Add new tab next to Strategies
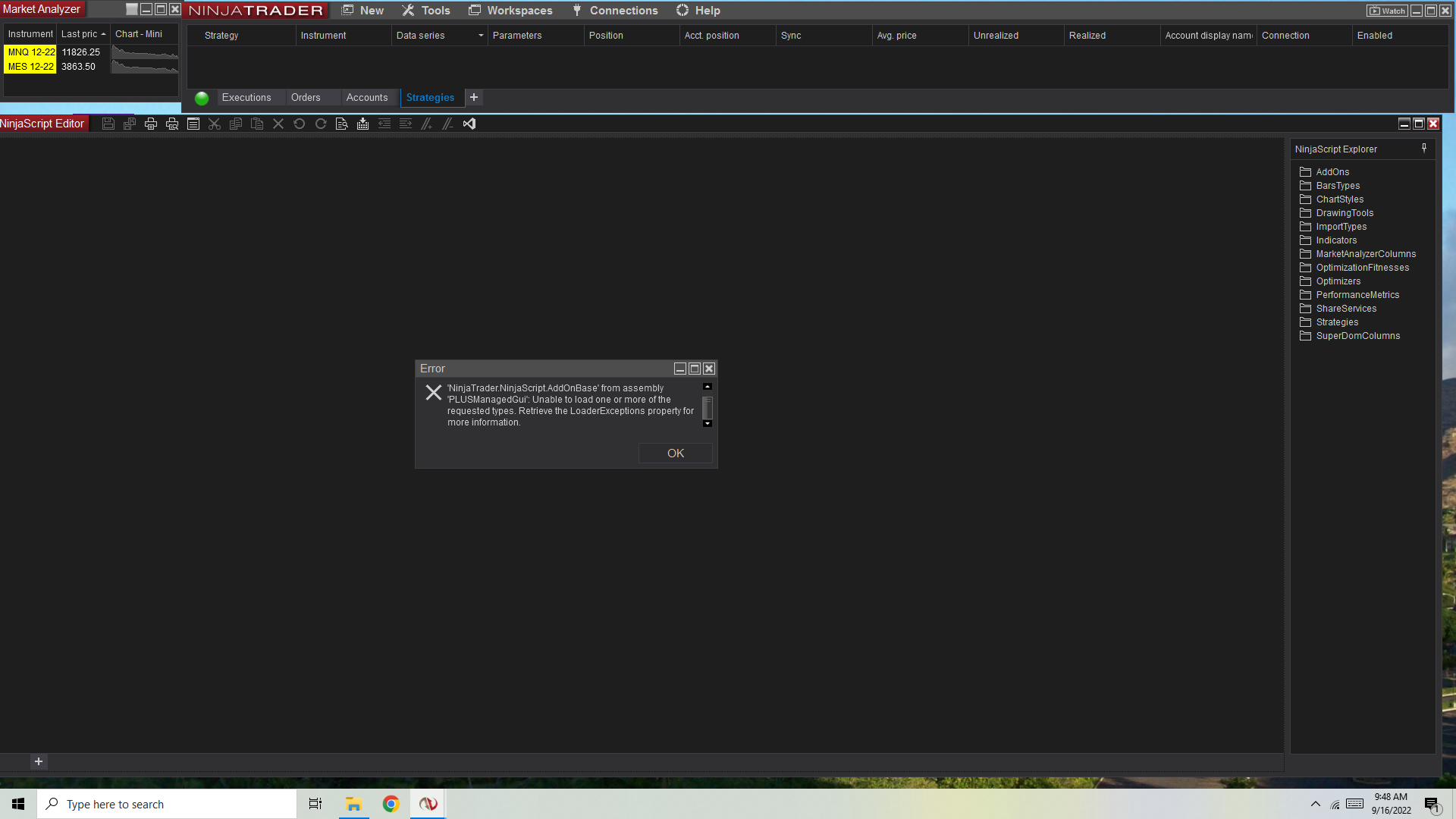This screenshot has height=819, width=1456. coord(474,98)
